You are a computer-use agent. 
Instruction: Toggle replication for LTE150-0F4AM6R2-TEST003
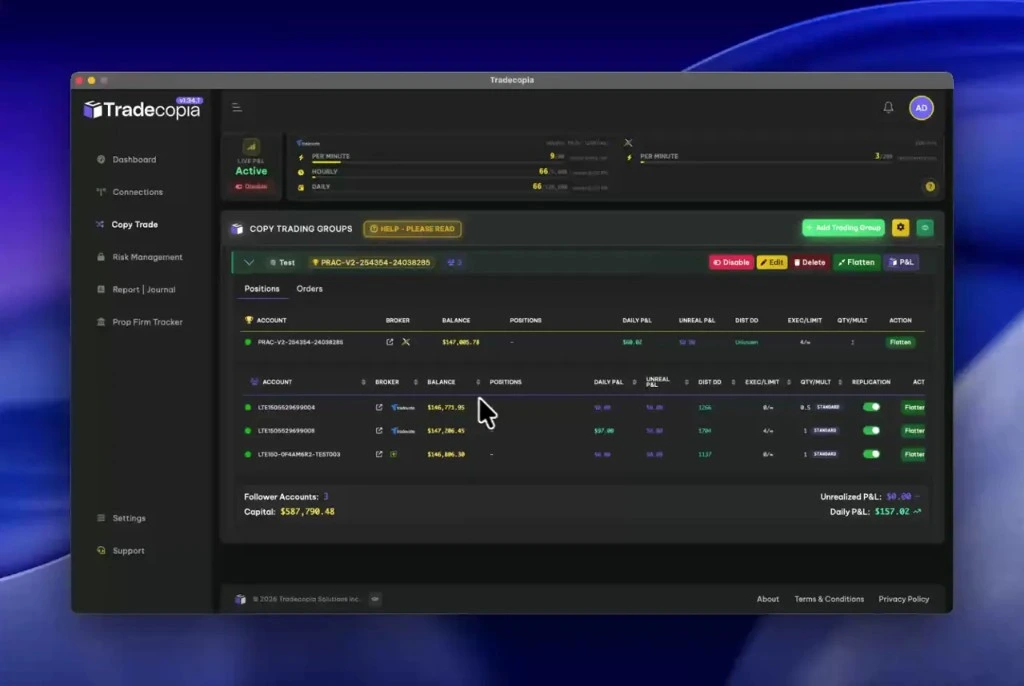871,454
